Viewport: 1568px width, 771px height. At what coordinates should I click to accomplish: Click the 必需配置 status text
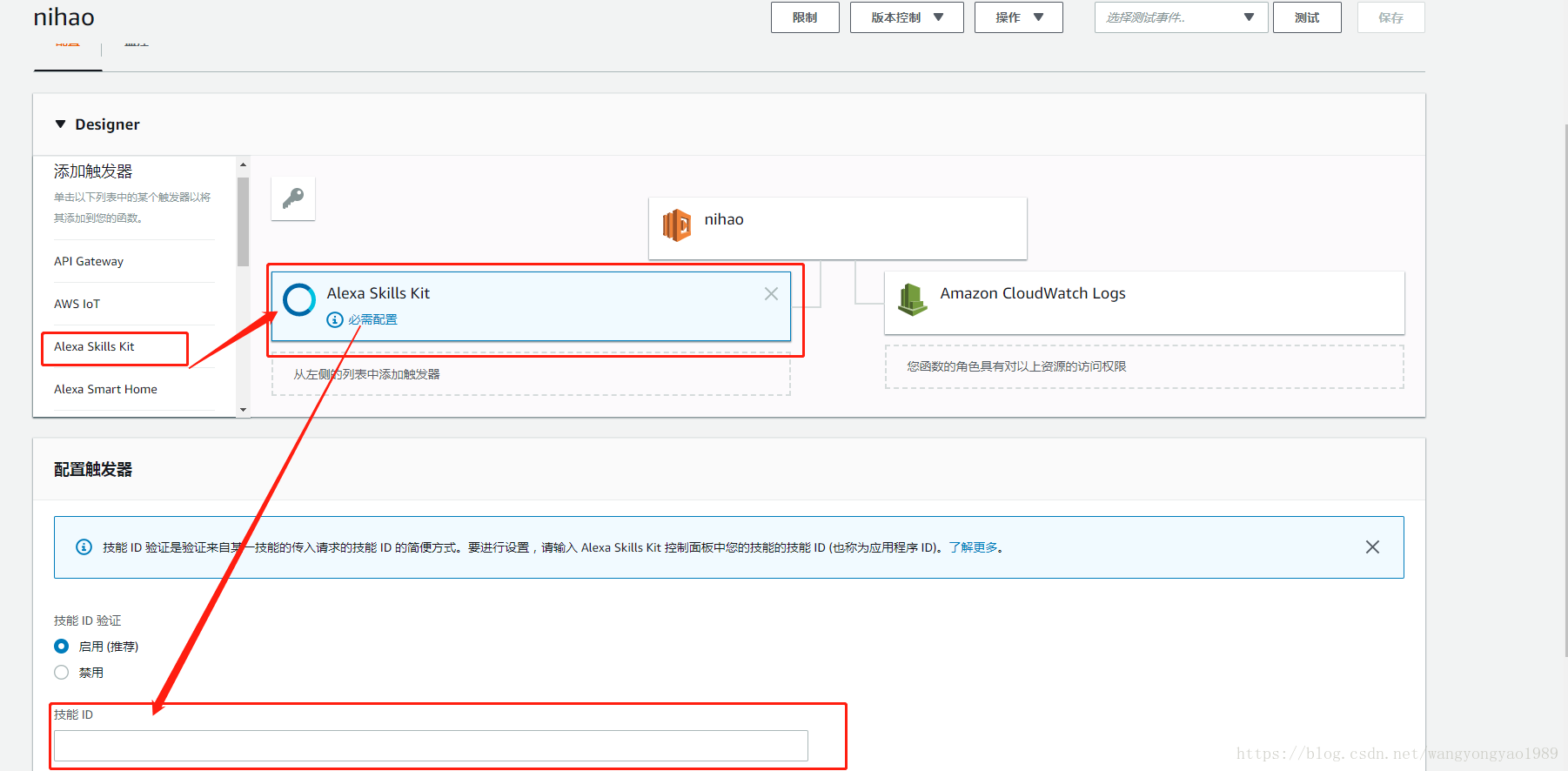(373, 320)
